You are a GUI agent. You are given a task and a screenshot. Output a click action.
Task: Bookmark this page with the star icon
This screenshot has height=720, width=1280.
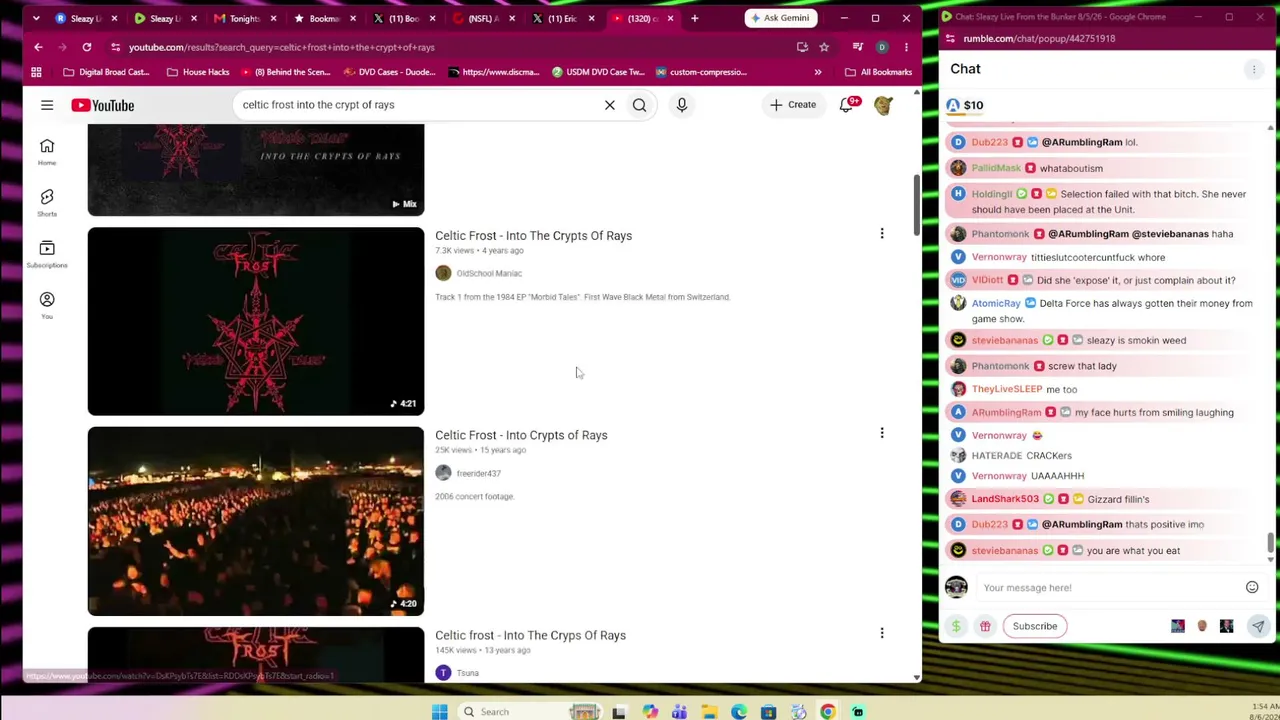(x=824, y=47)
